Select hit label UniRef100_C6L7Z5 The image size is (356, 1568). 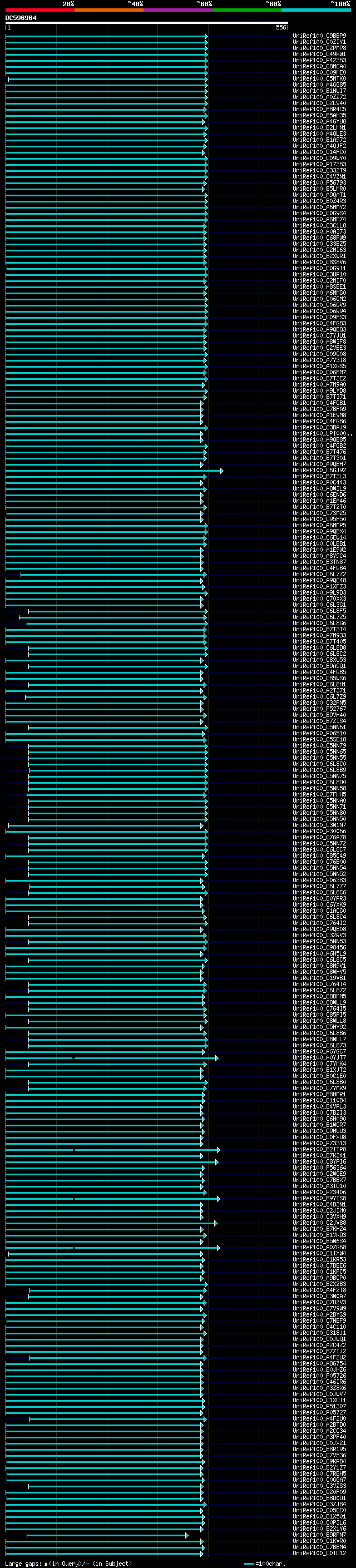[x=319, y=617]
